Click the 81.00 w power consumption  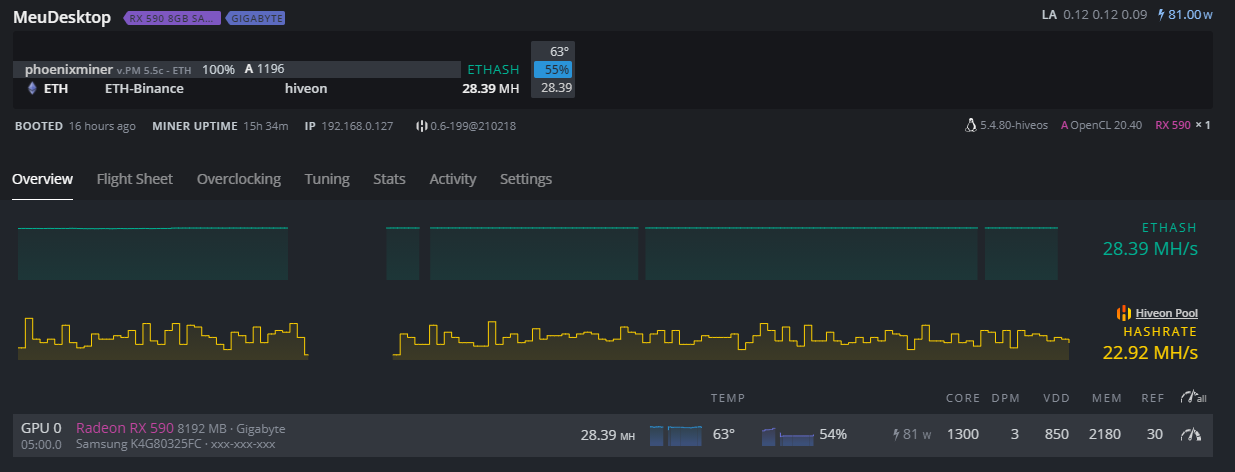tap(1191, 15)
